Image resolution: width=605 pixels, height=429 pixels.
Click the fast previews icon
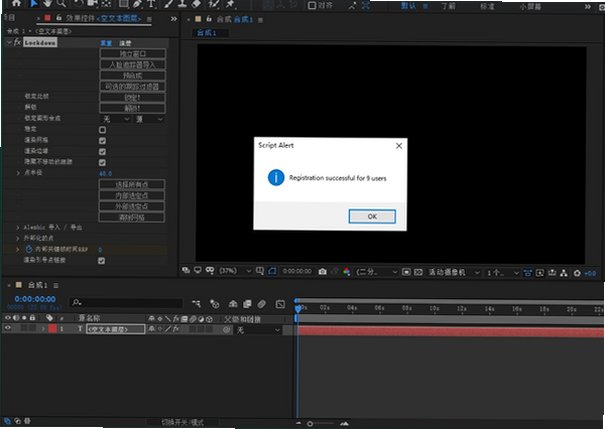coord(540,273)
